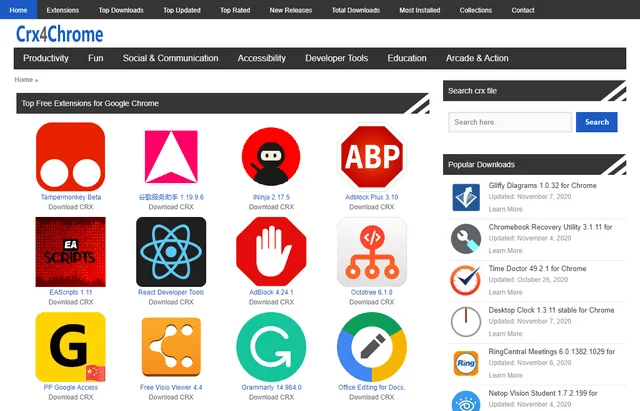Click Learn More under Time Doctor
This screenshot has height=411, width=640.
[x=505, y=292]
